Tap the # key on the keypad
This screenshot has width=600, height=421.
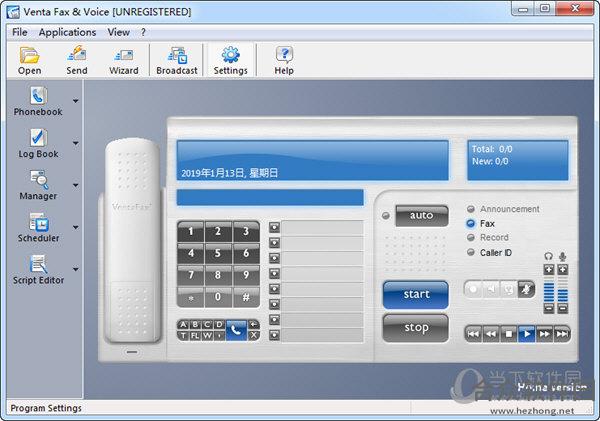pyautogui.click(x=246, y=297)
